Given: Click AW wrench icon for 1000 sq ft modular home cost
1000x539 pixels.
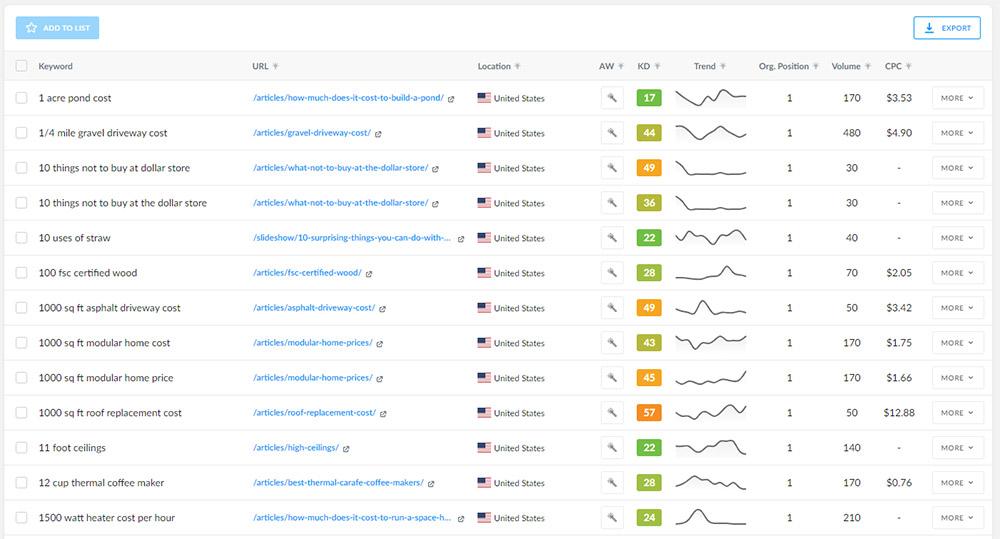Looking at the screenshot, I should tap(612, 343).
